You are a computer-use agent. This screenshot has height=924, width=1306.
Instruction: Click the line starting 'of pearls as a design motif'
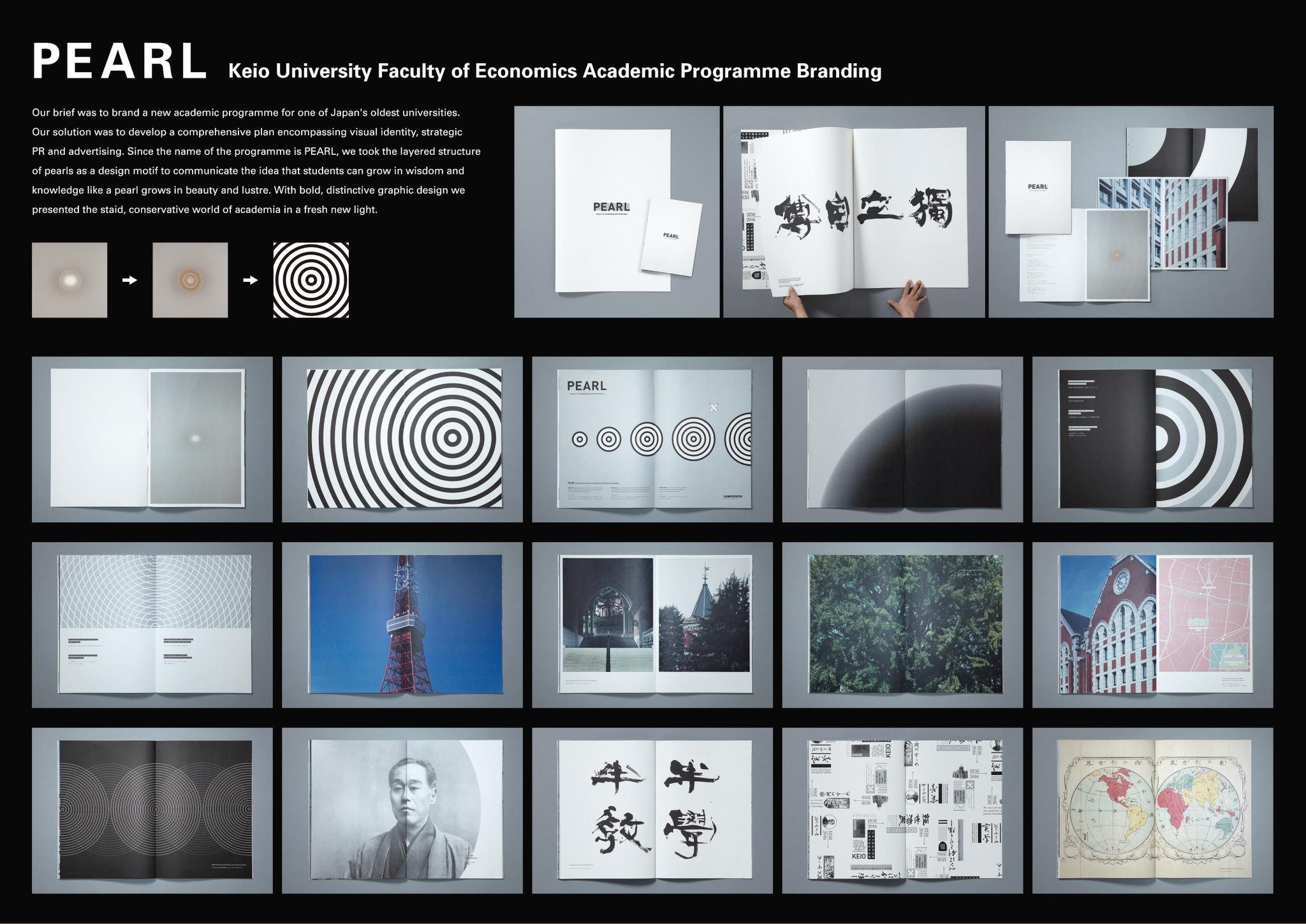[x=248, y=171]
